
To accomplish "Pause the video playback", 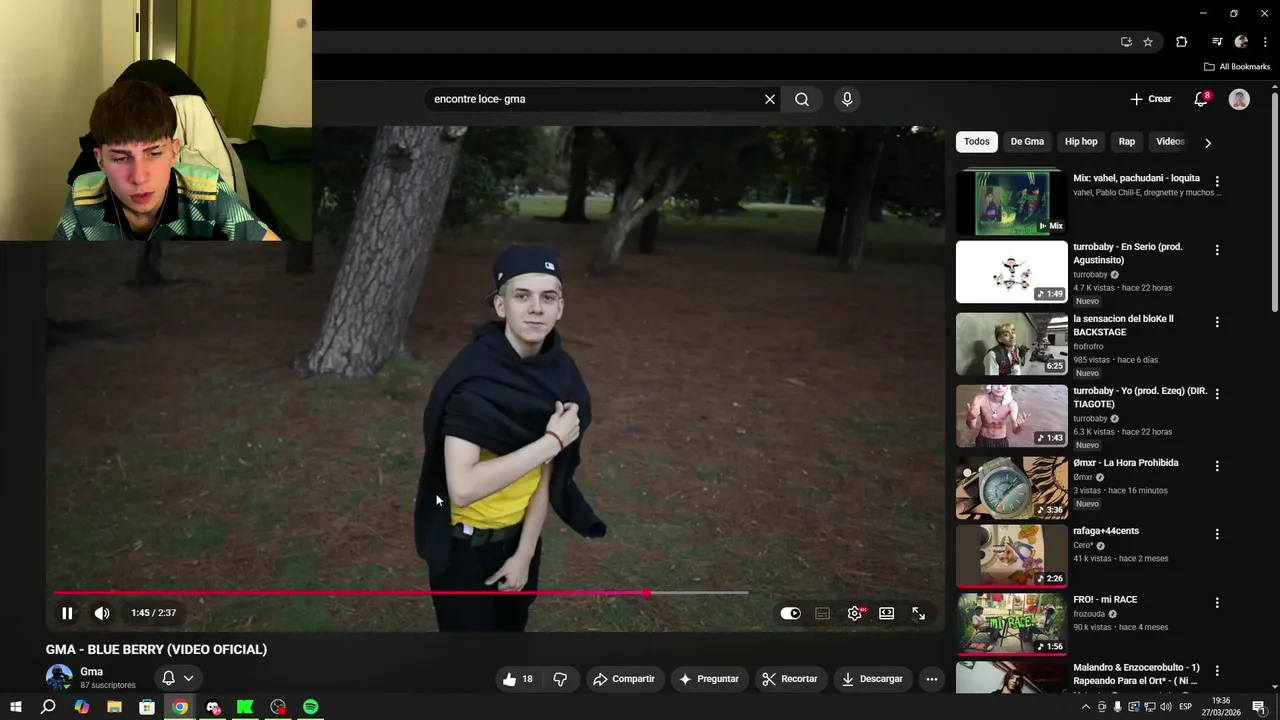I will click(x=67, y=613).
